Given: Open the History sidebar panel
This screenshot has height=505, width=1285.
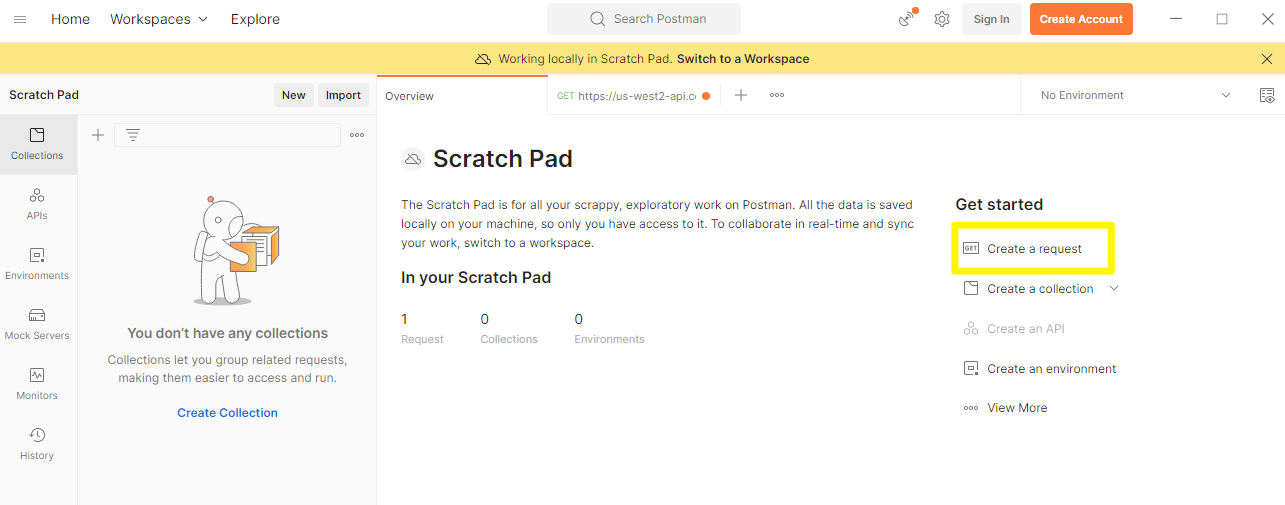Looking at the screenshot, I should 37,444.
